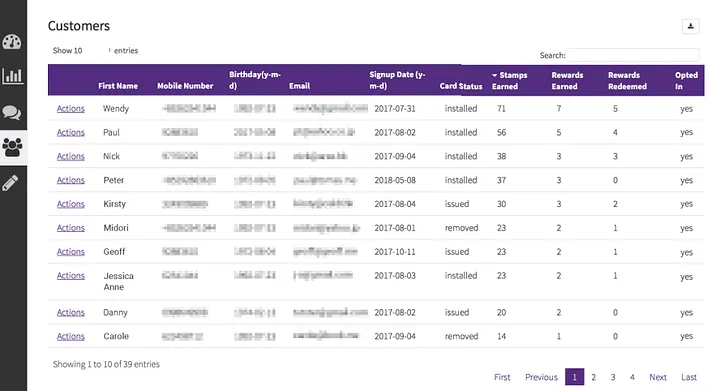The width and height of the screenshot is (720, 391).
Task: Jump to the Last page
Action: (689, 377)
